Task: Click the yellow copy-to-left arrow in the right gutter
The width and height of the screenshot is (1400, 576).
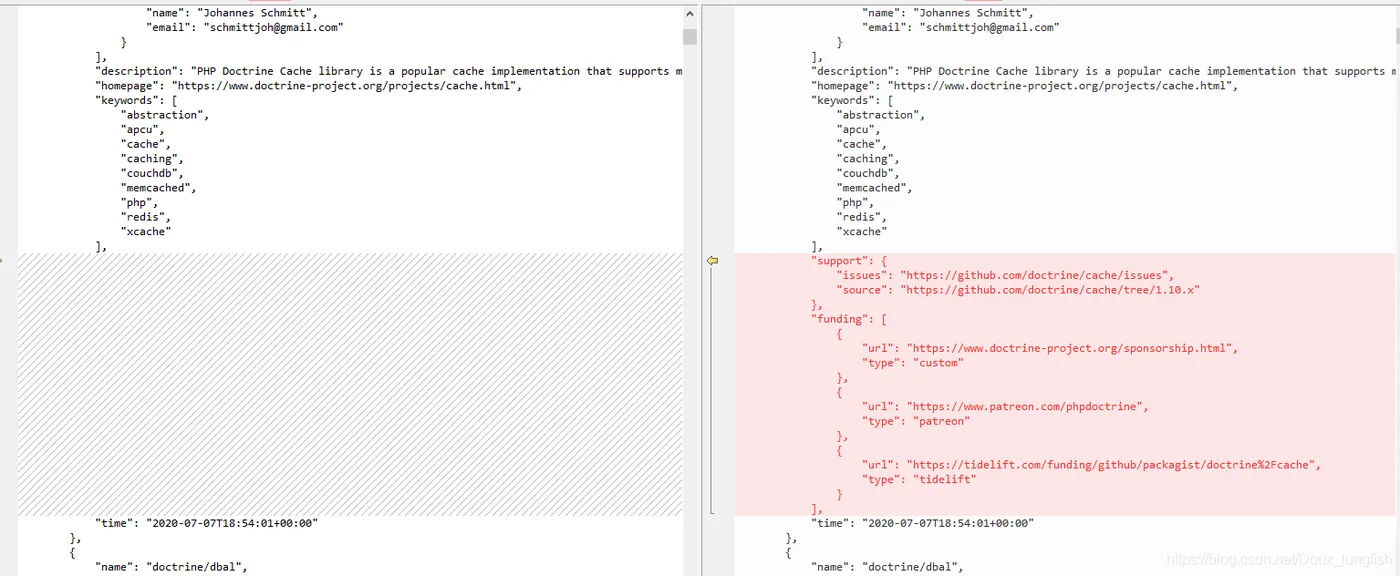Action: [712, 260]
